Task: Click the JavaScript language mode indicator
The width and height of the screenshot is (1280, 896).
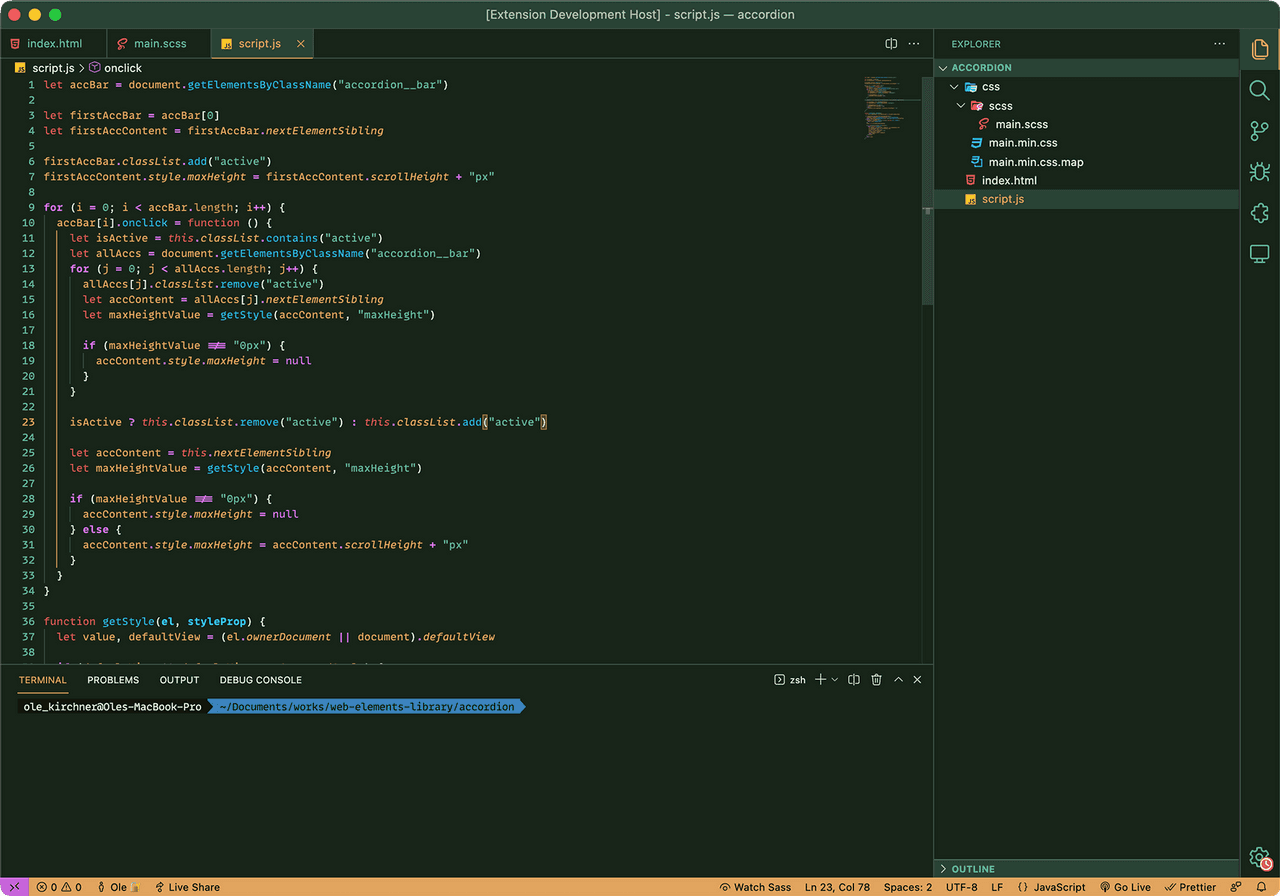Action: pos(1053,887)
